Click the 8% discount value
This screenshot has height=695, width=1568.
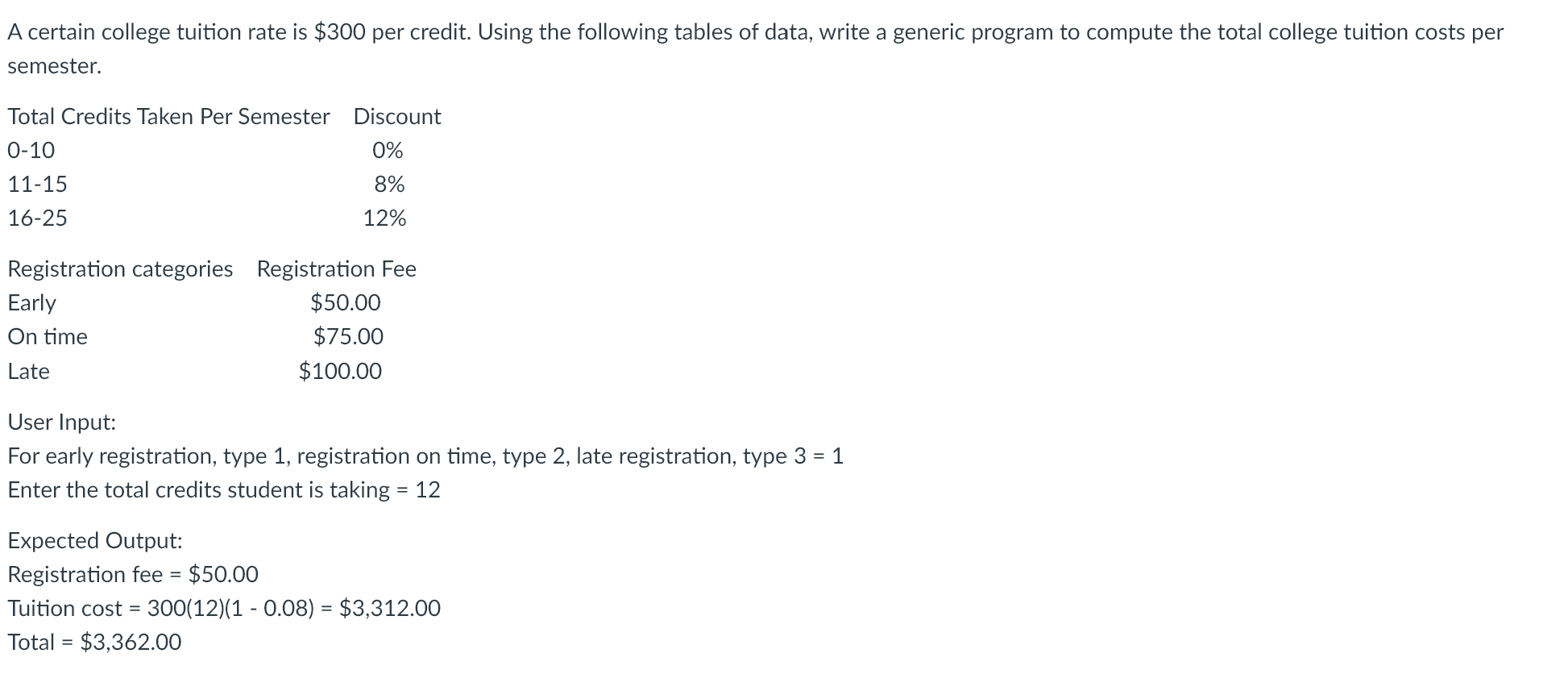pyautogui.click(x=389, y=185)
